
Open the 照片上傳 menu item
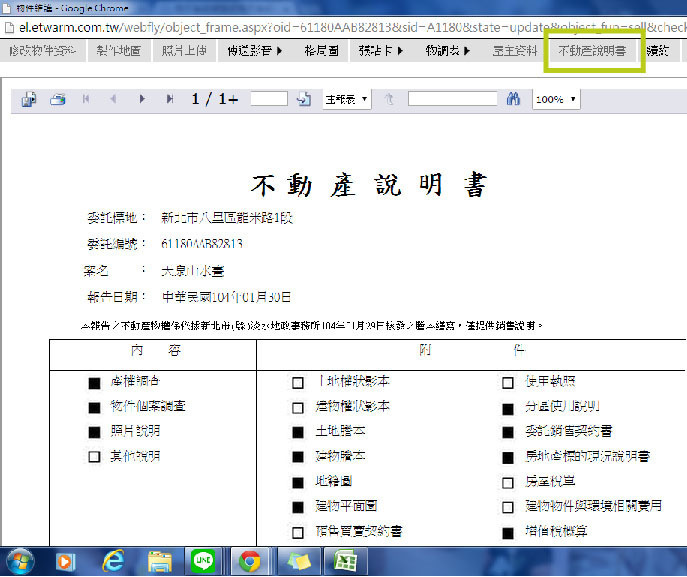pos(184,51)
